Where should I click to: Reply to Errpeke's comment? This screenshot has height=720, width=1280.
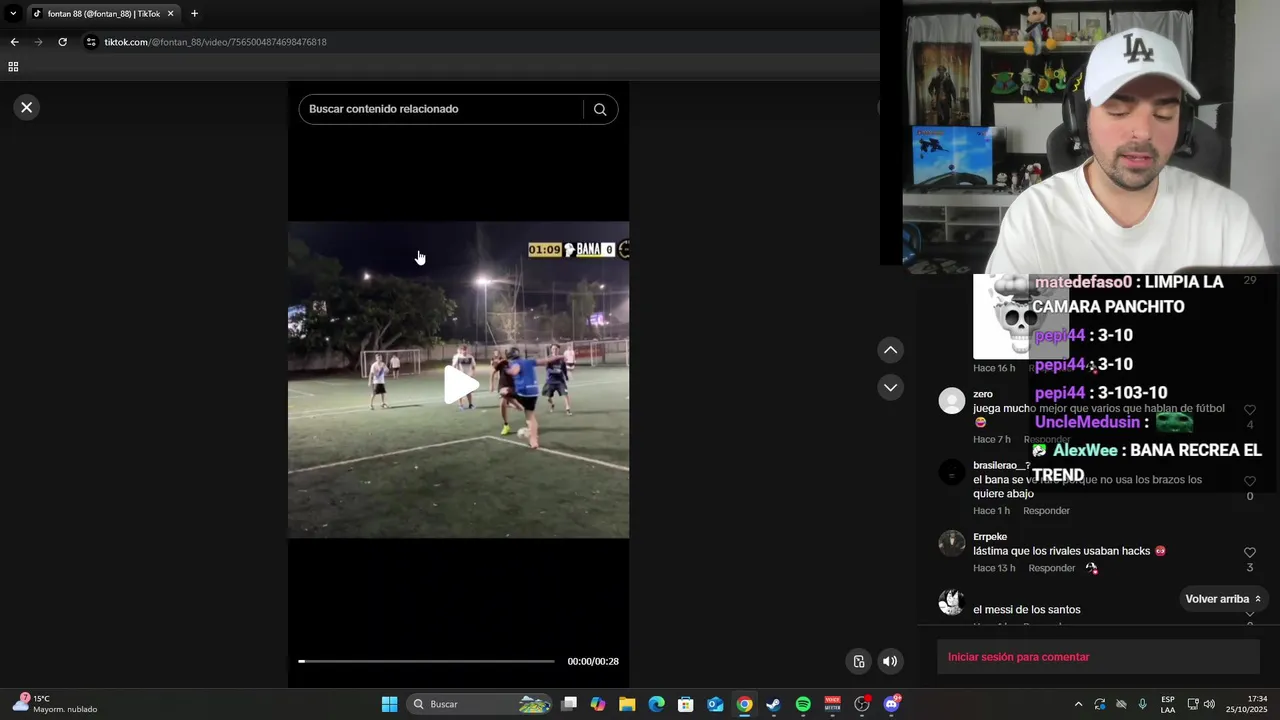tap(1052, 568)
